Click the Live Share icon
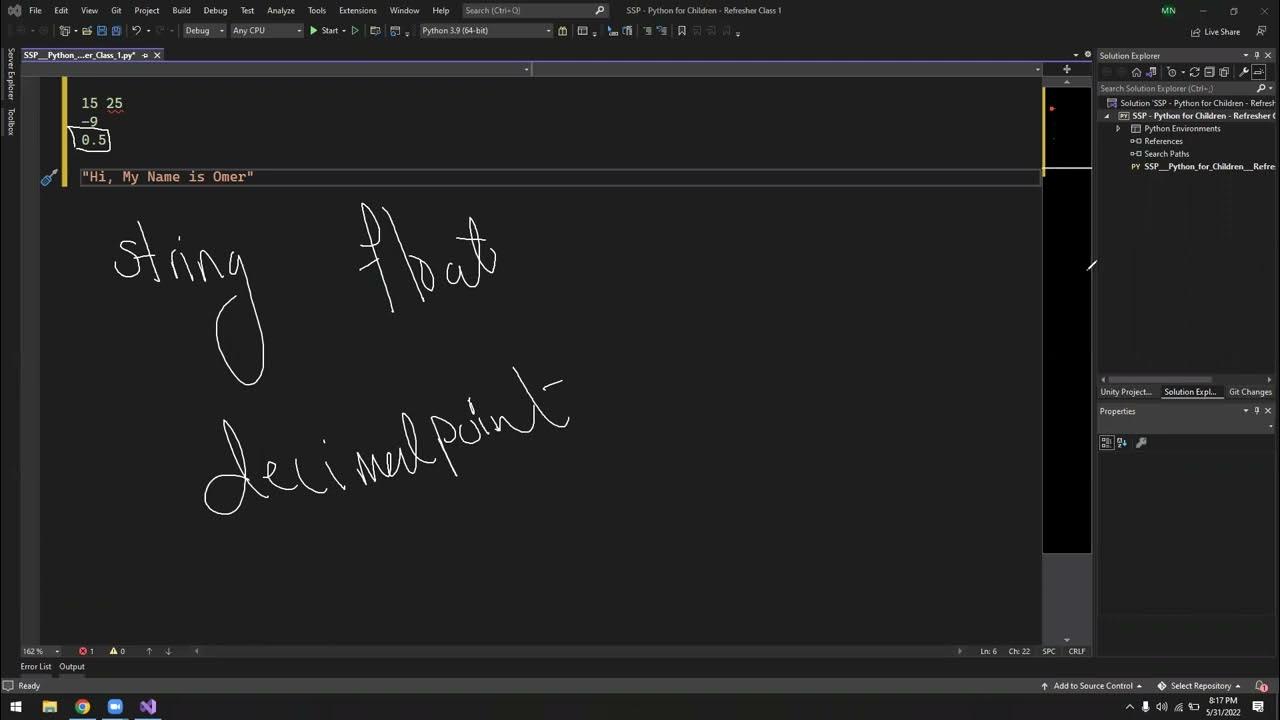The width and height of the screenshot is (1280, 720). click(x=1195, y=32)
